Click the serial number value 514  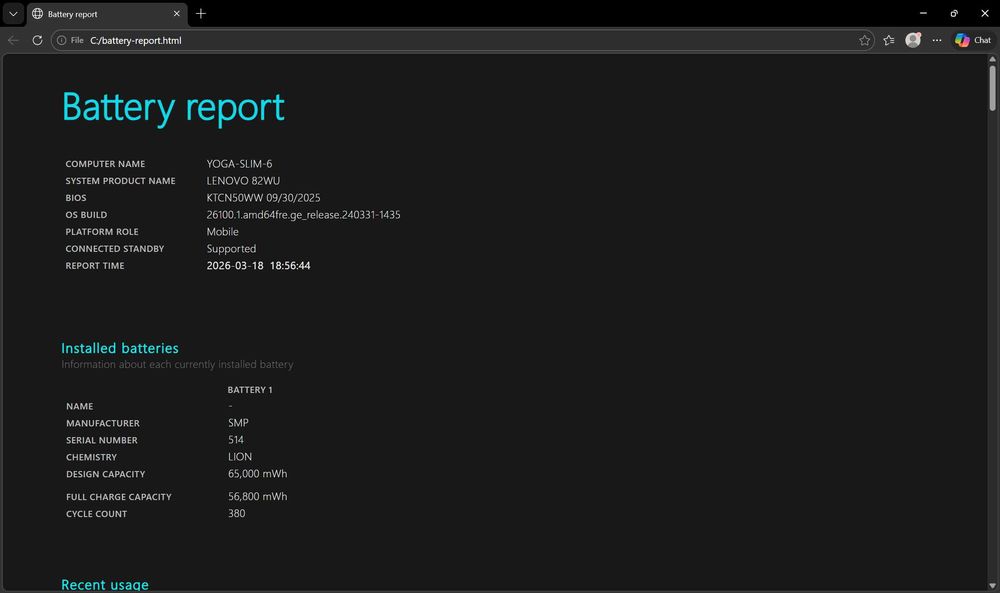click(236, 440)
